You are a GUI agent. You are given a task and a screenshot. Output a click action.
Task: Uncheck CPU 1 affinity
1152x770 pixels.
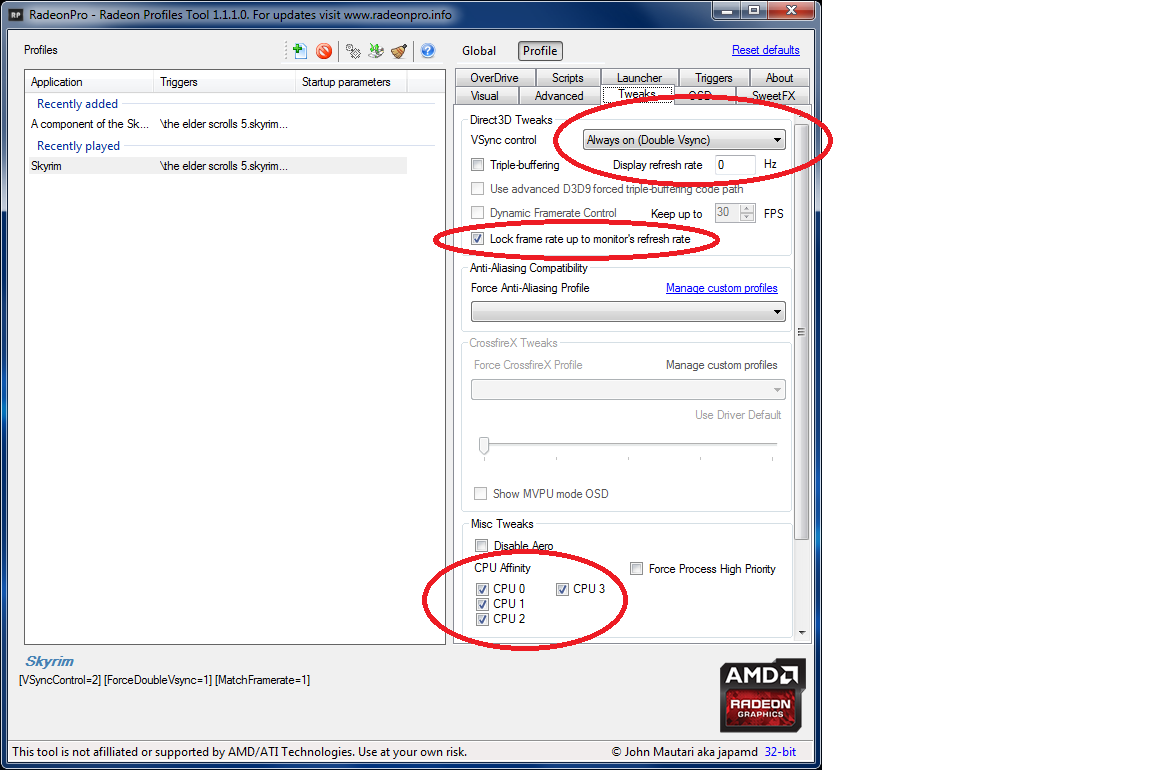[x=482, y=604]
